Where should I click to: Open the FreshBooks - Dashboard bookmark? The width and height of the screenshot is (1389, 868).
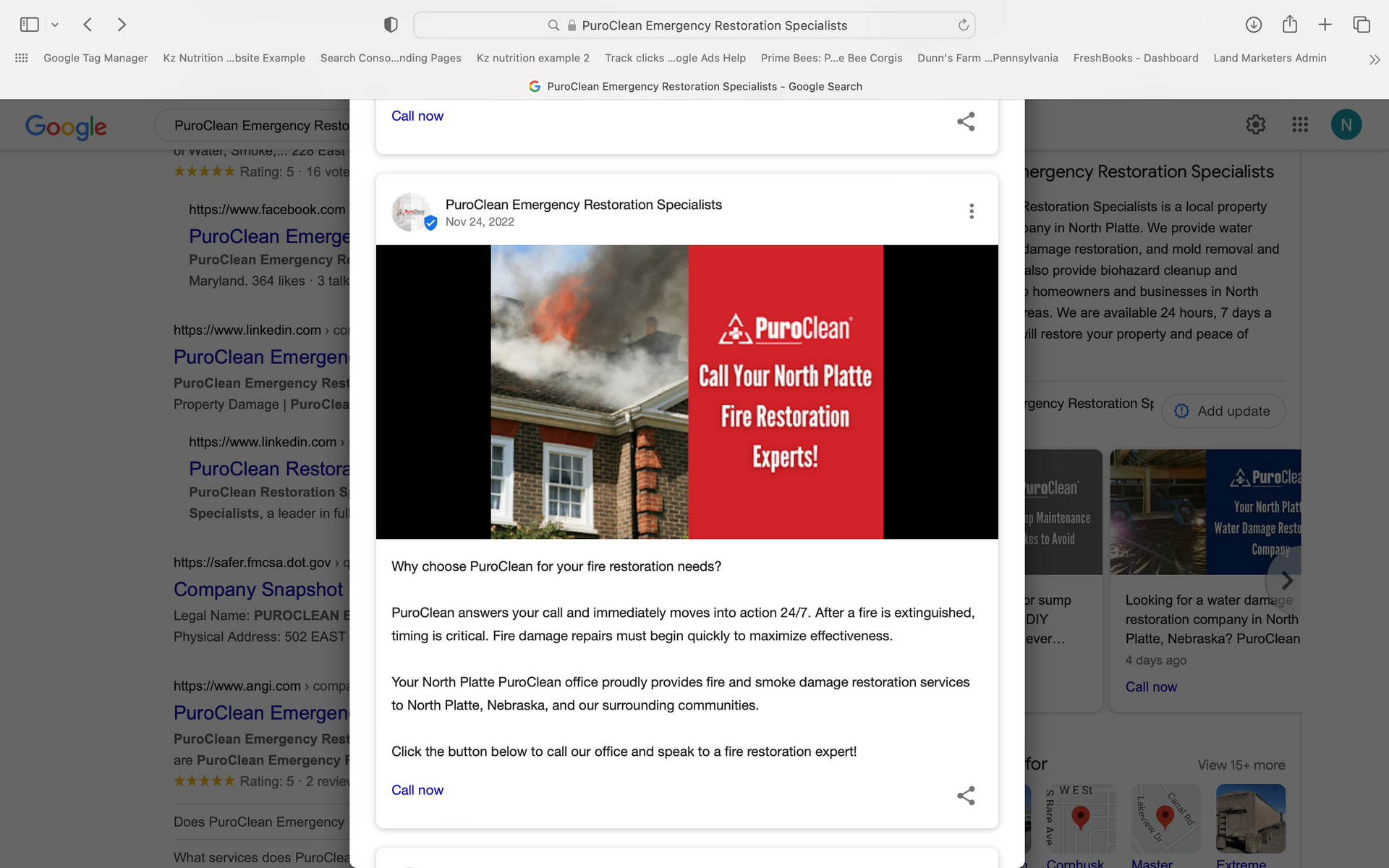(x=1136, y=58)
